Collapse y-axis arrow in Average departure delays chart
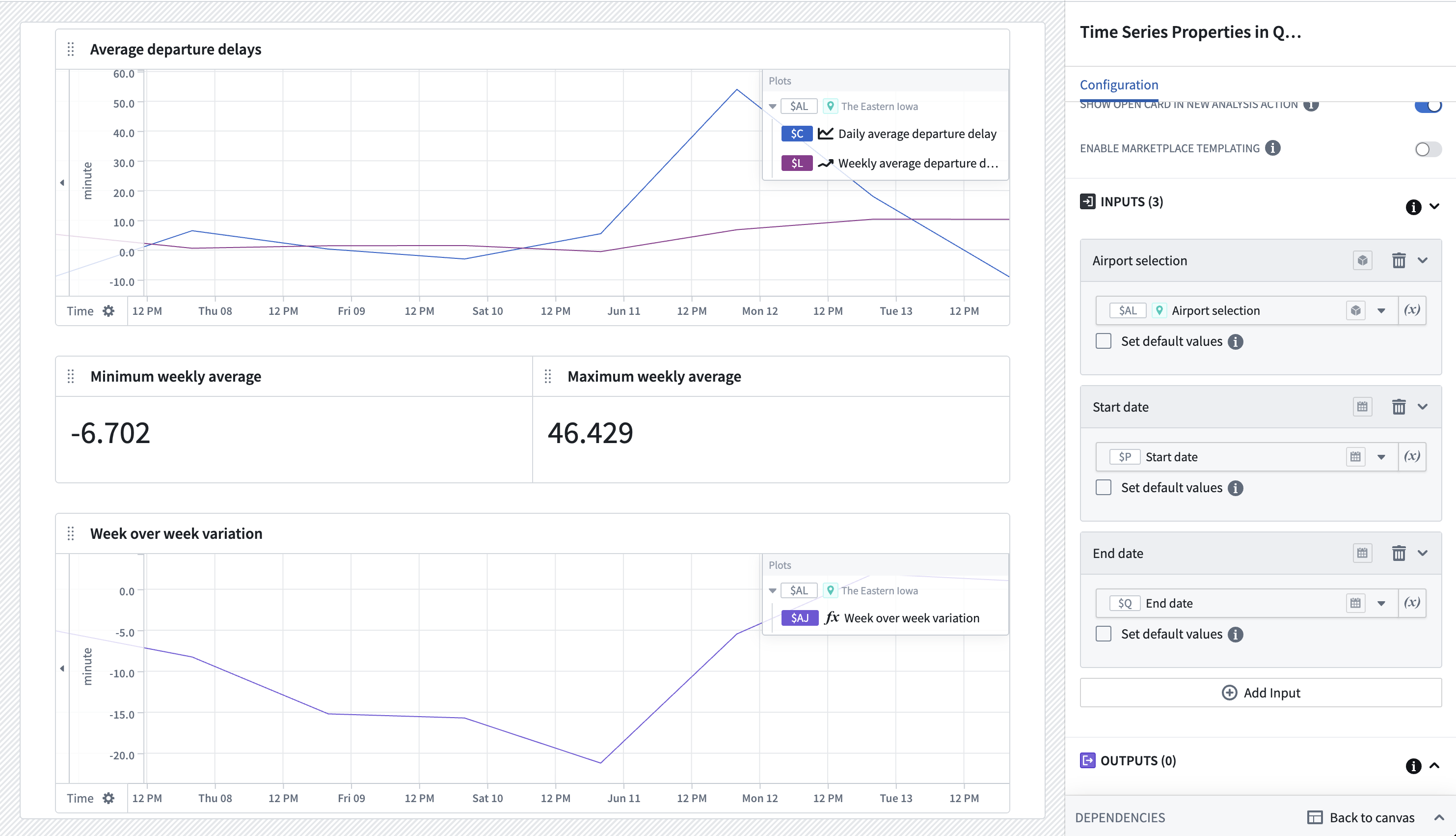Screen dimensions: 1456x836 click(x=62, y=183)
